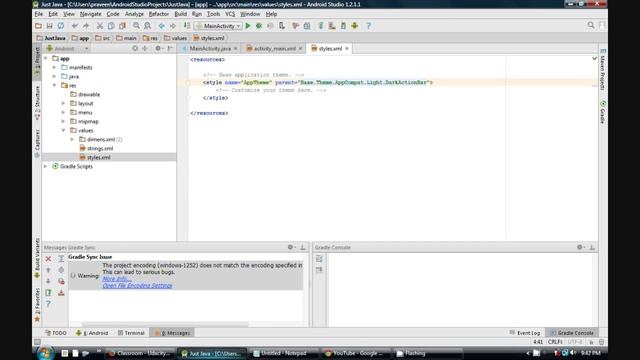Click the Paste toolbar icon

tap(122, 26)
